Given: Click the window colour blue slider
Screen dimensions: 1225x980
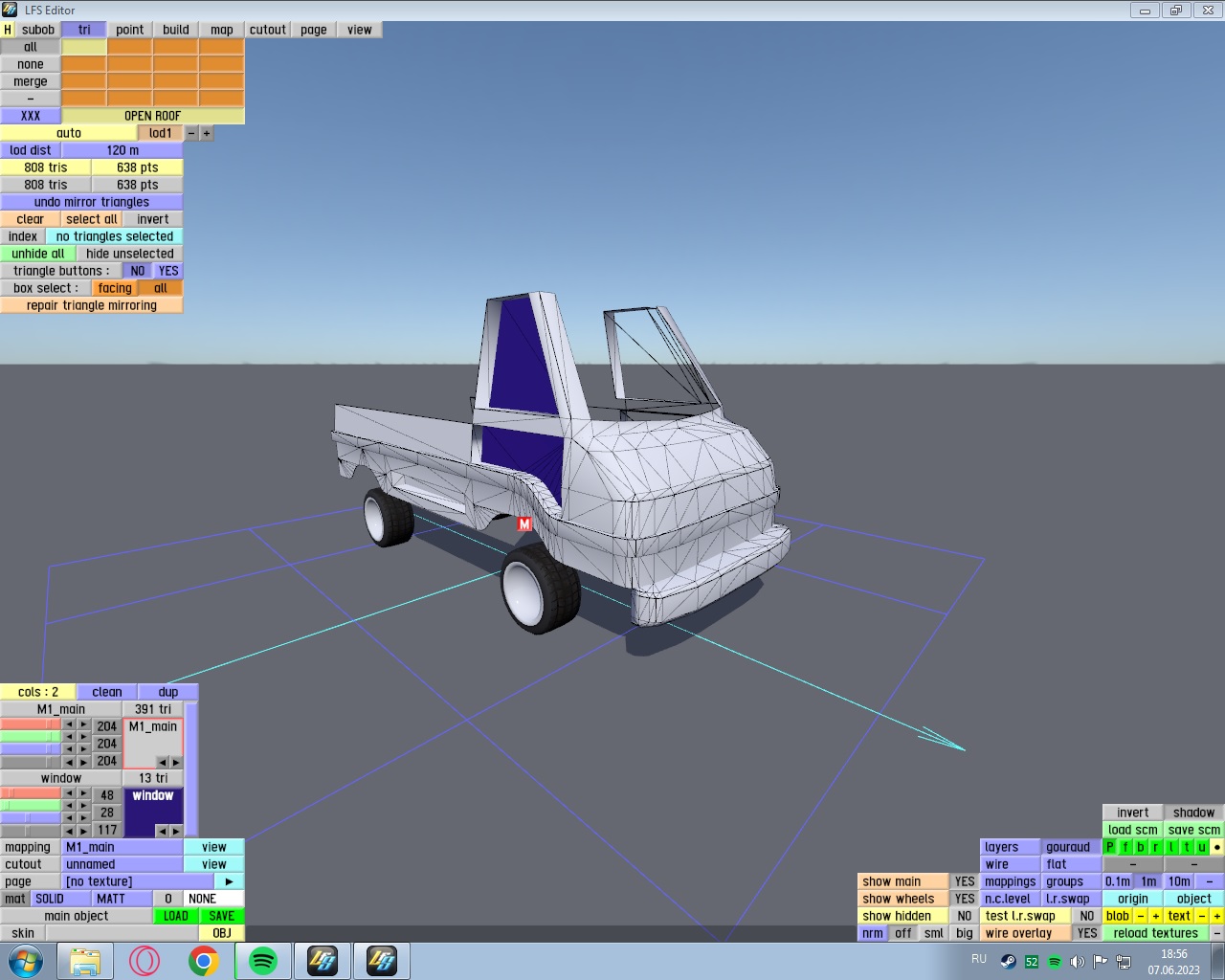Looking at the screenshot, I should click(31, 818).
